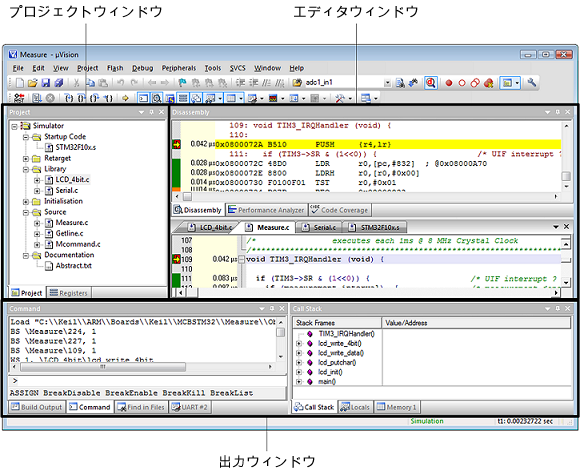
Task: Copy selection toolbar icon
Action: pos(90,83)
